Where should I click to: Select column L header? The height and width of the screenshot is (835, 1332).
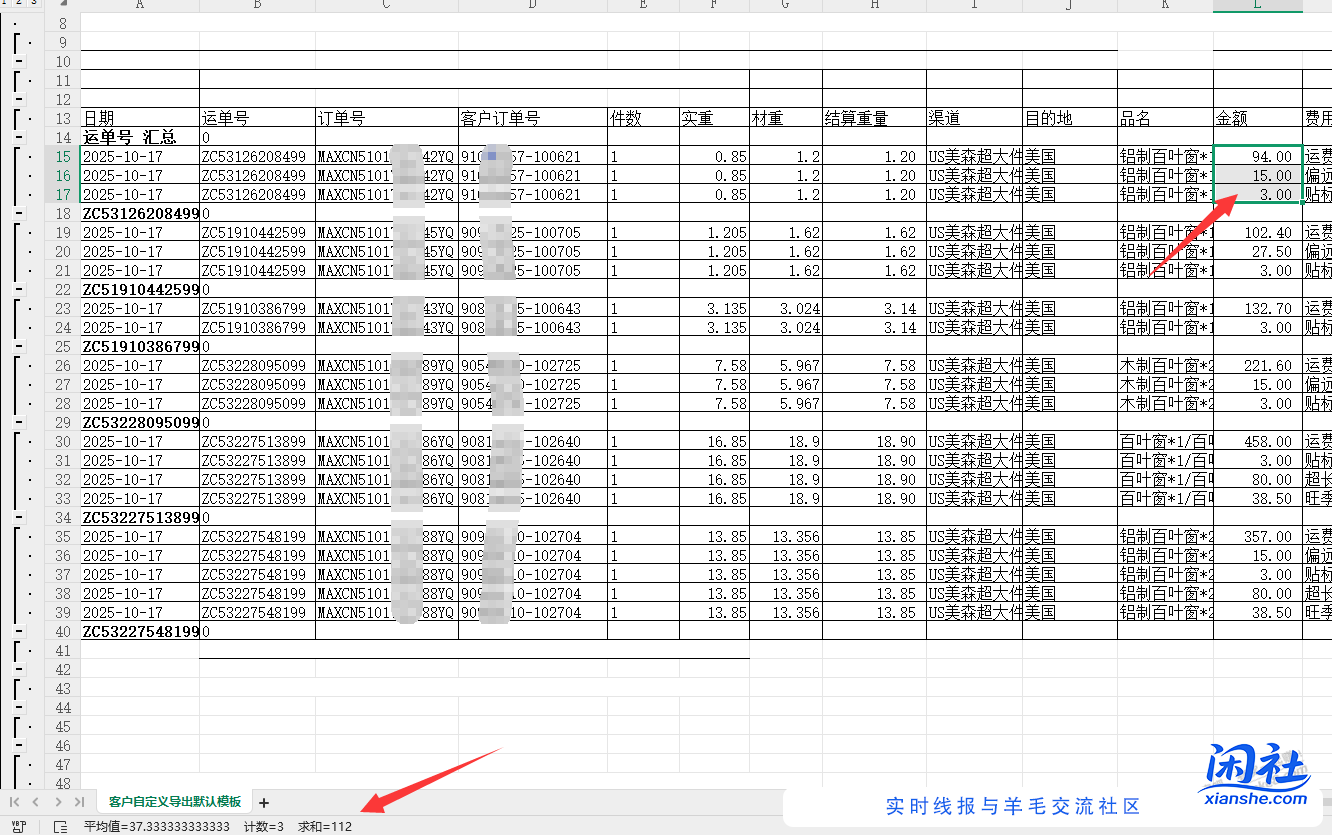coord(1257,5)
